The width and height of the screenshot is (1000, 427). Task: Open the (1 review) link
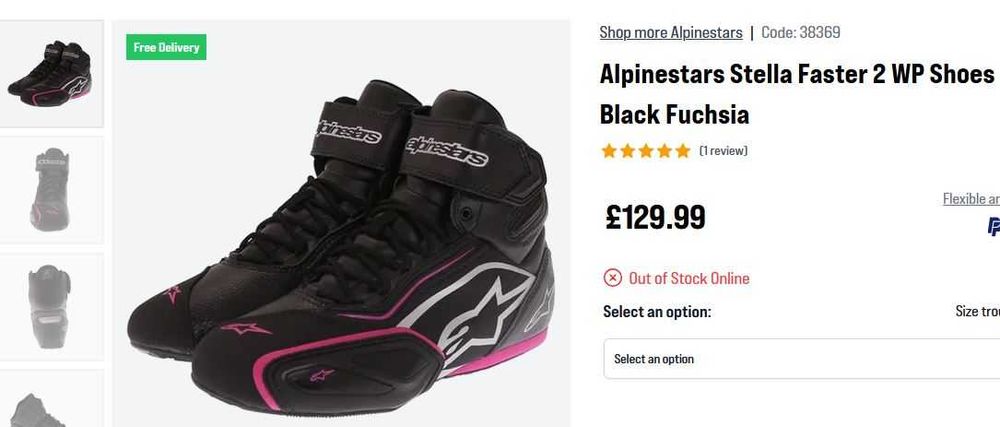click(x=723, y=151)
